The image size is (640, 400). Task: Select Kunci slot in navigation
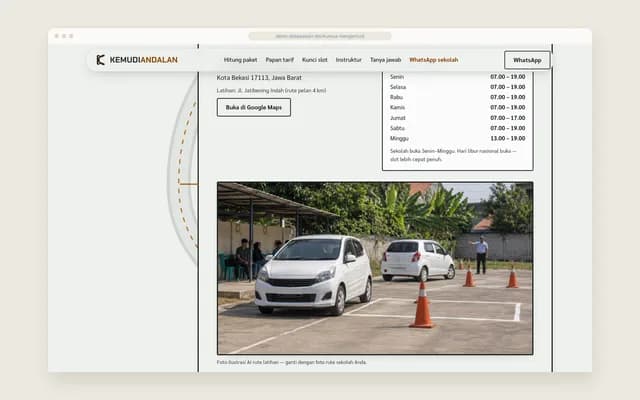(315, 60)
